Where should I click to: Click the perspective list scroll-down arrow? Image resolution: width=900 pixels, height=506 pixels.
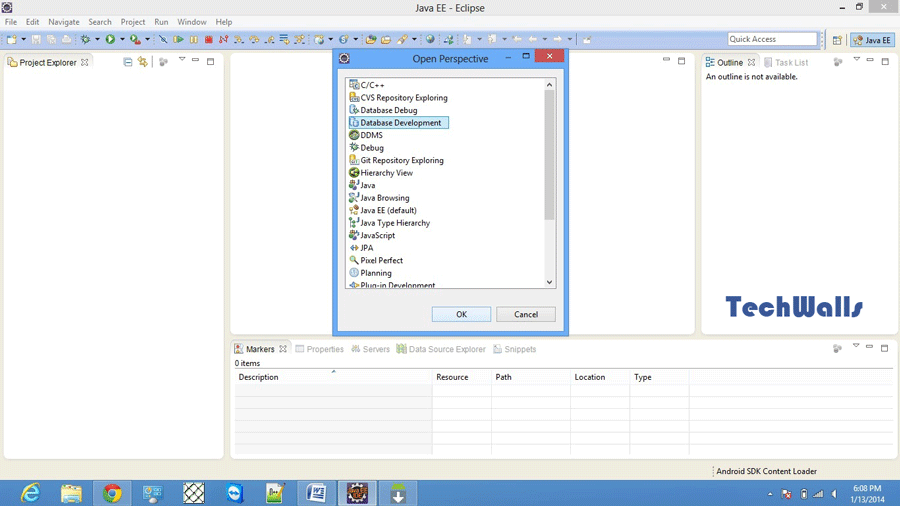coord(549,282)
